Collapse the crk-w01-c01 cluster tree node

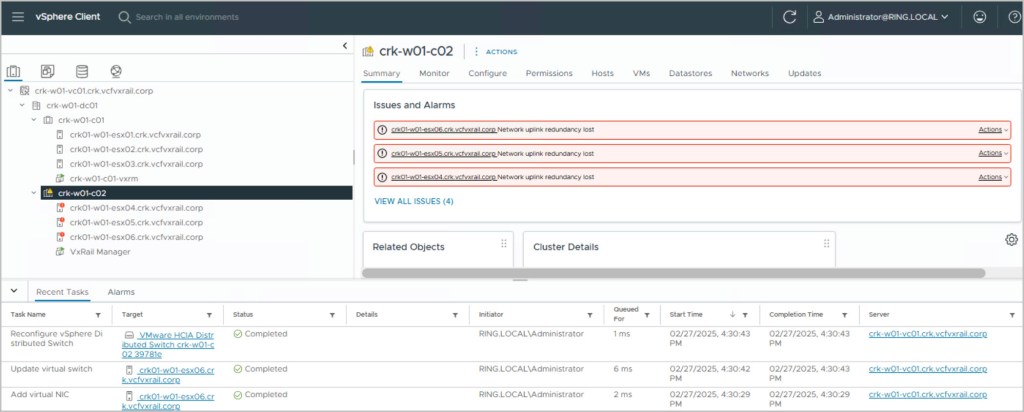pos(34,120)
